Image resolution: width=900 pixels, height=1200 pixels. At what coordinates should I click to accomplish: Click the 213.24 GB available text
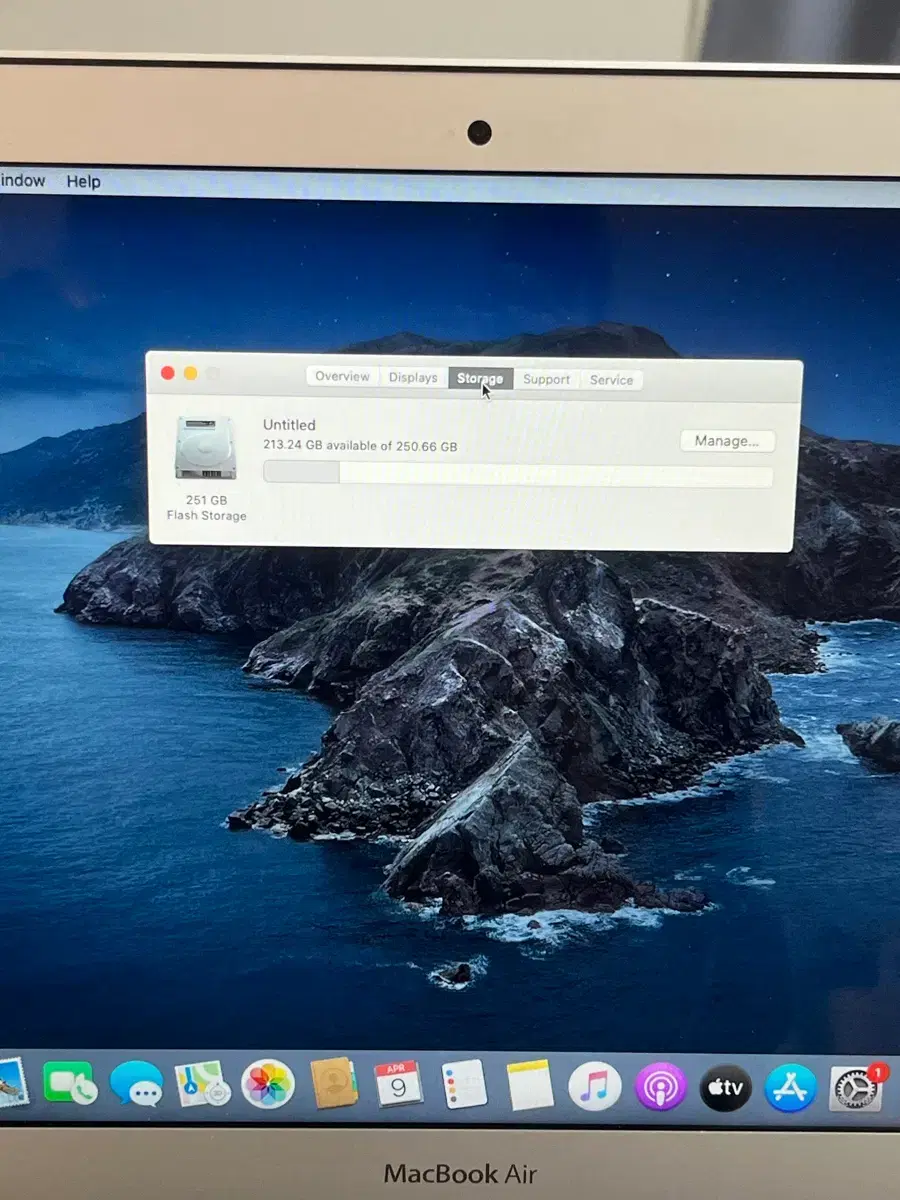tap(360, 446)
